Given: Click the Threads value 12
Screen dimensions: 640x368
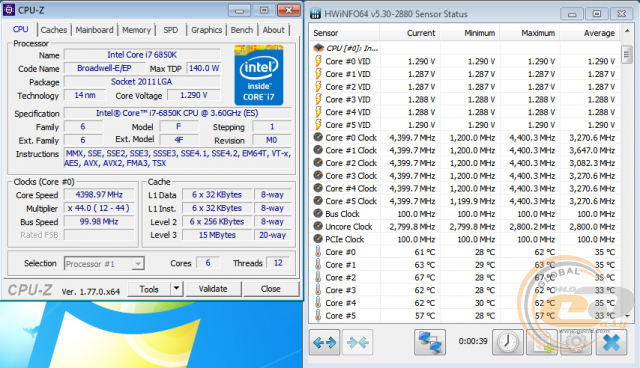Looking at the screenshot, I should pos(278,263).
